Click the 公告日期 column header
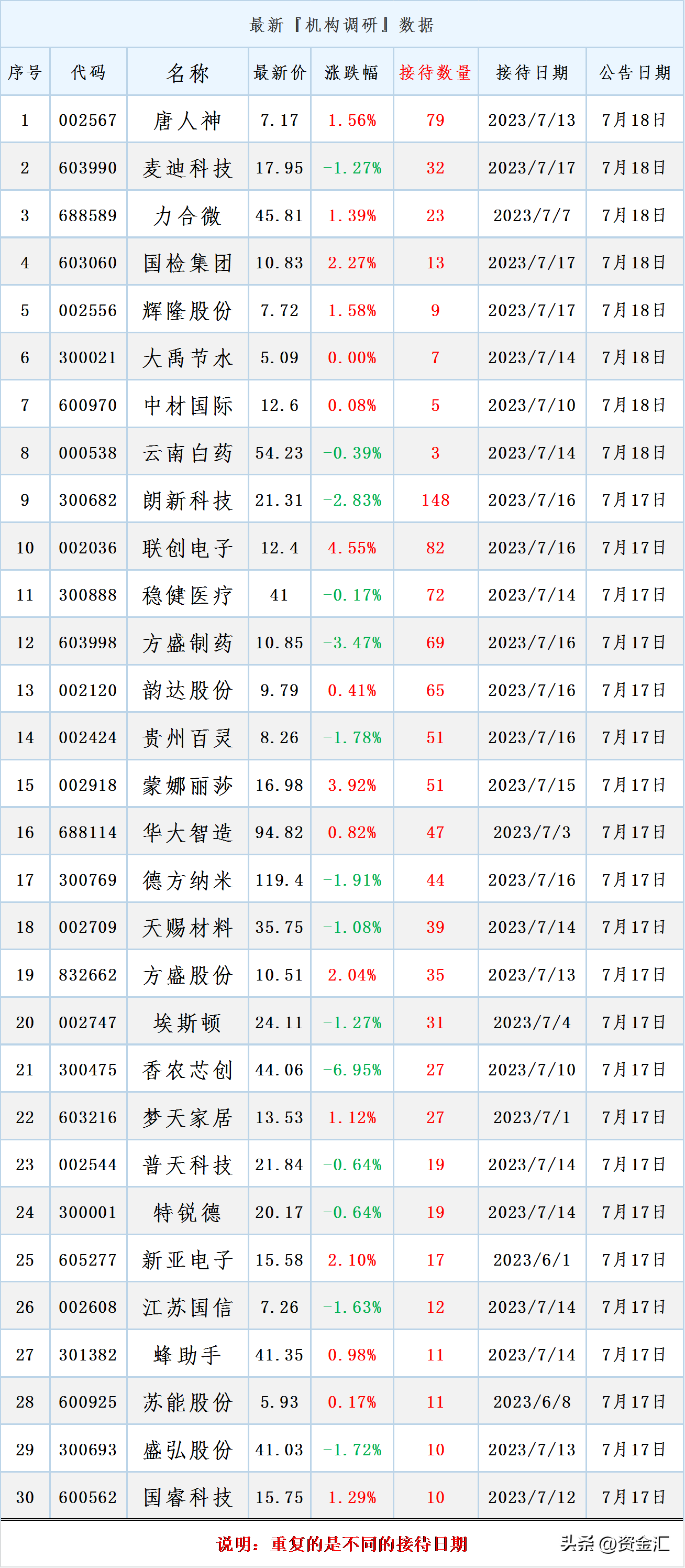The width and height of the screenshot is (685, 1568). pos(635,73)
